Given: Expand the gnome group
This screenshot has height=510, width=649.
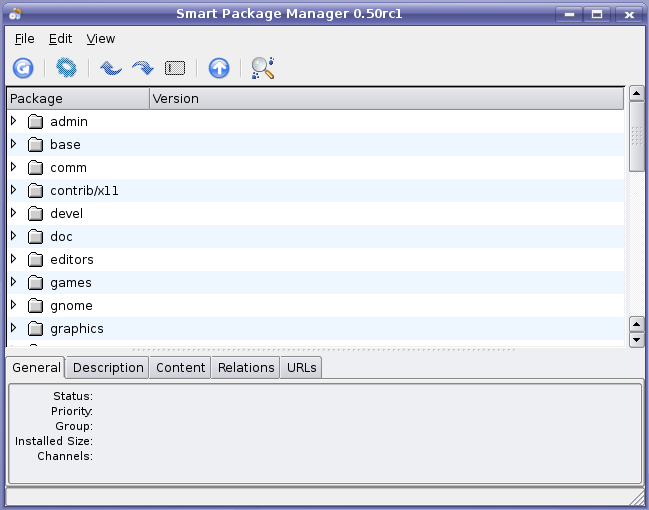Looking at the screenshot, I should (x=14, y=305).
